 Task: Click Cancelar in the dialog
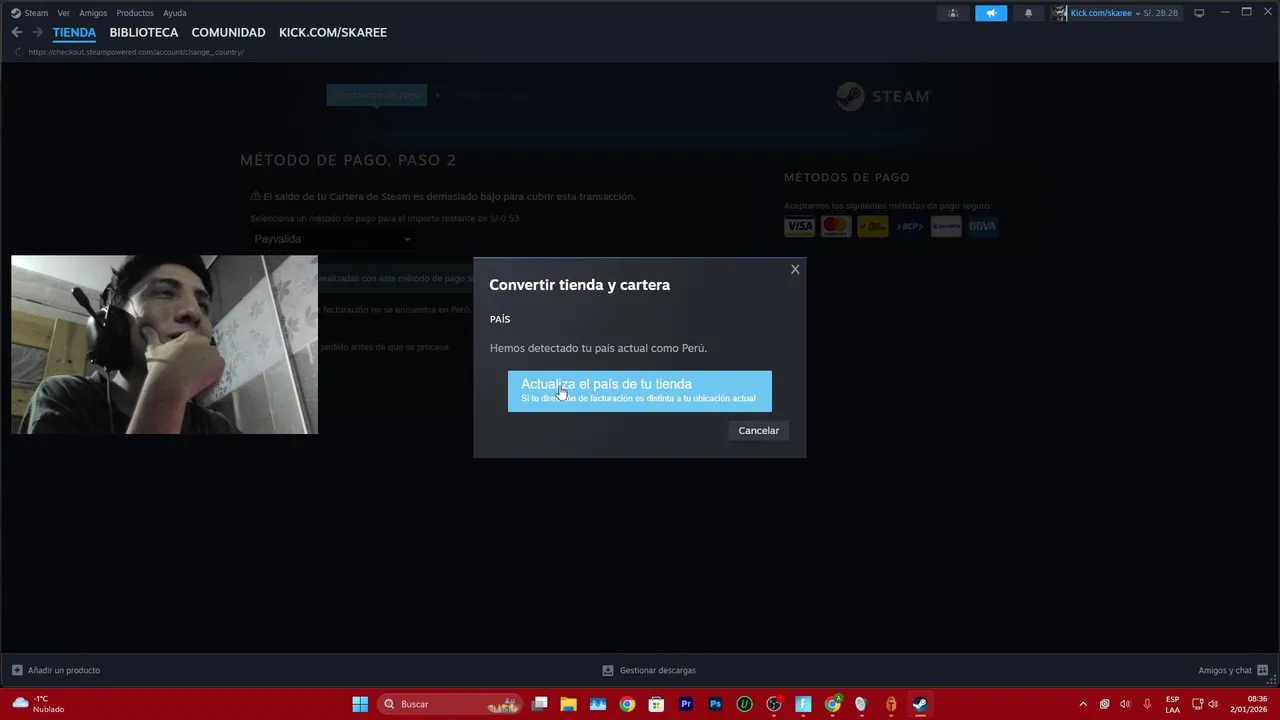pos(758,430)
